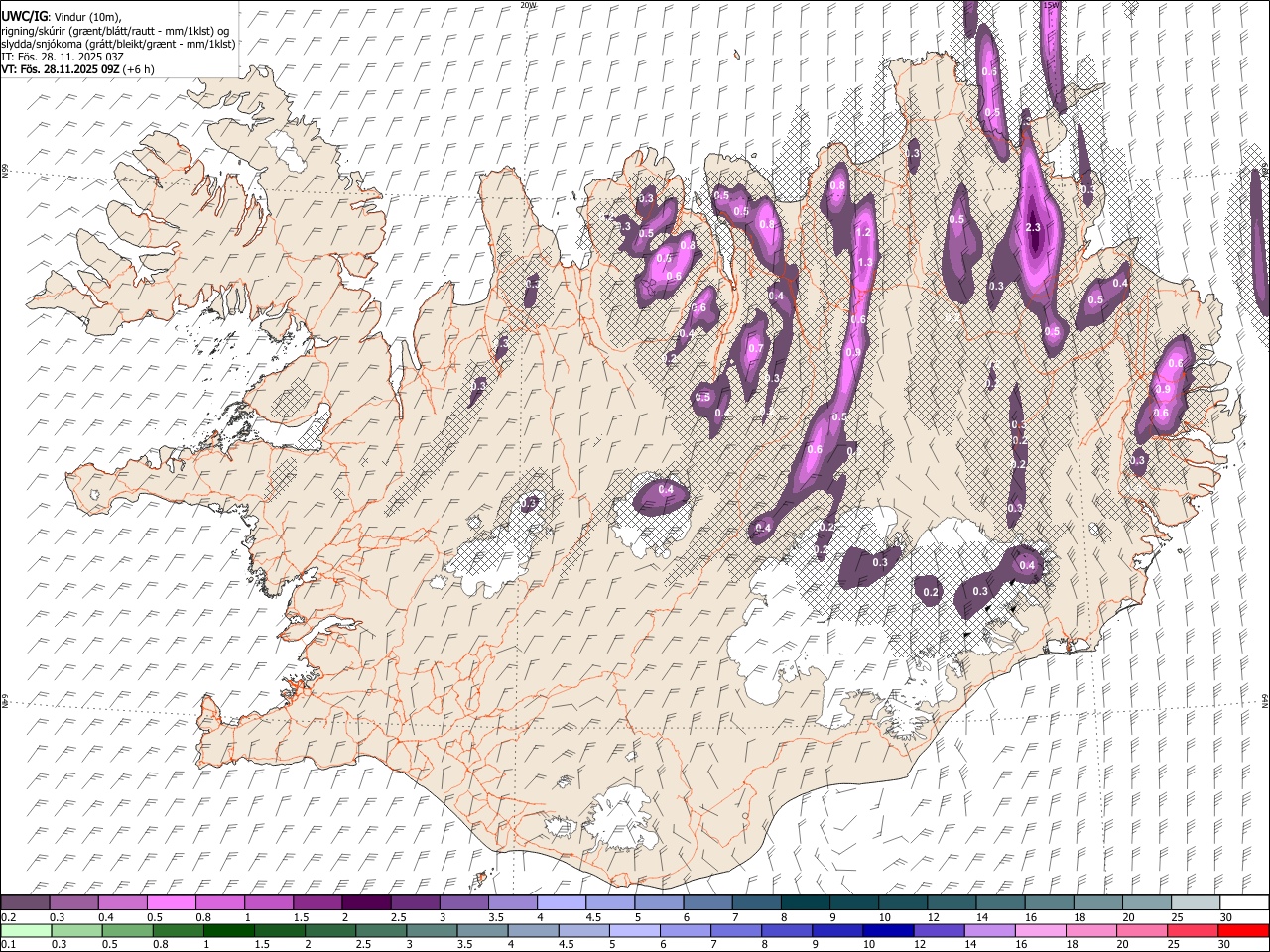Click the 0.2–0.3 dusky purple snow legend swatch
Screen dimensions: 1270x952
coord(25,902)
